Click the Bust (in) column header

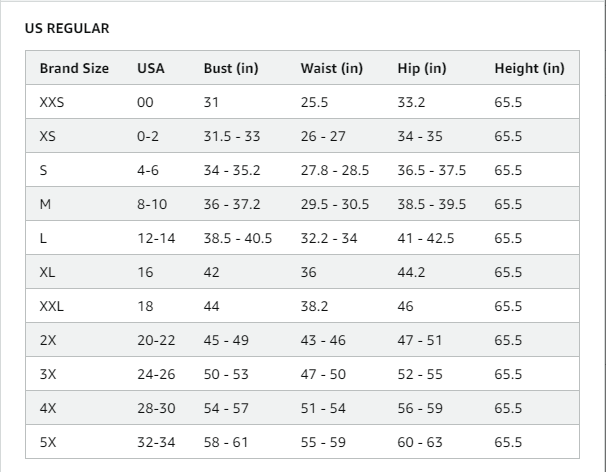231,69
